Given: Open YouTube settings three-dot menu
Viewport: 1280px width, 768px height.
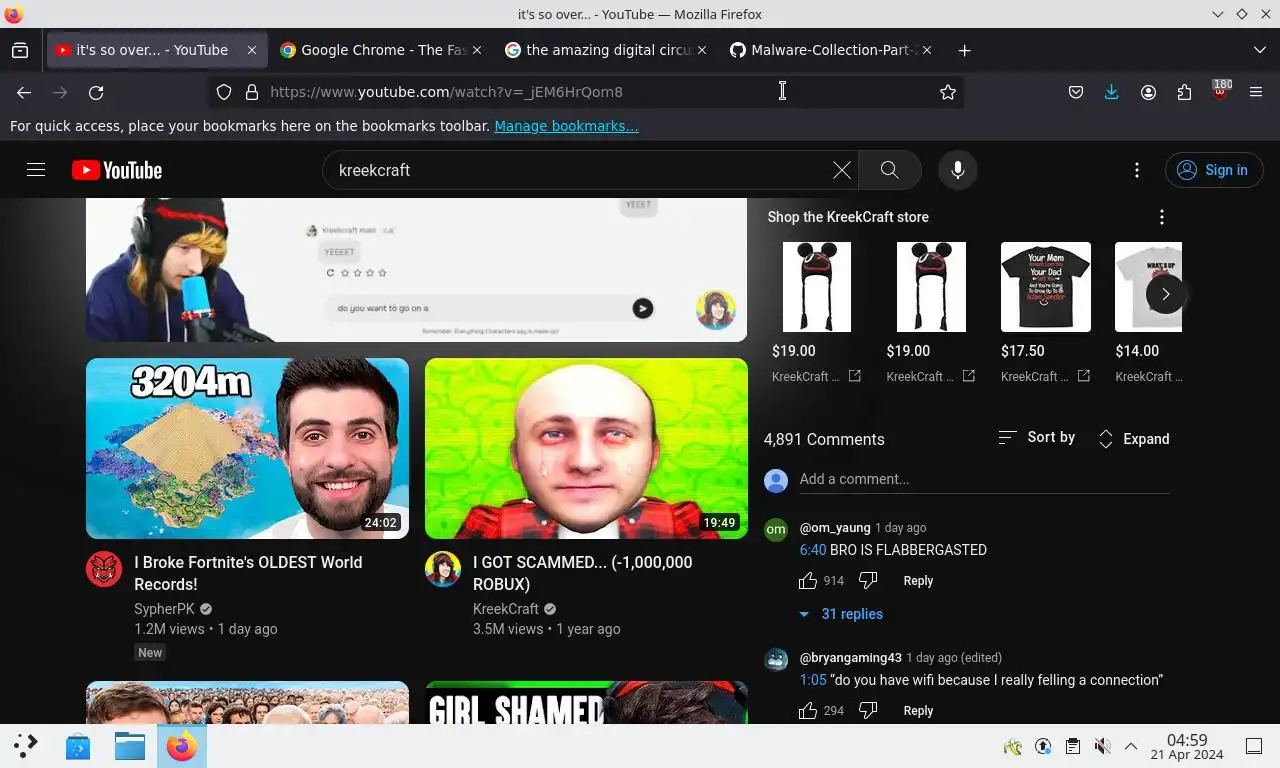Looking at the screenshot, I should tap(1136, 170).
